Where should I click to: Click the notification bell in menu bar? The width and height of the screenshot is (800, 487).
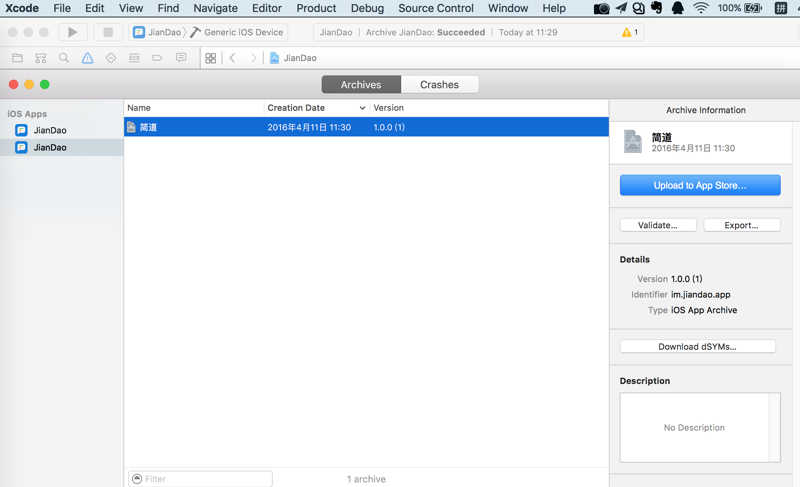(678, 8)
